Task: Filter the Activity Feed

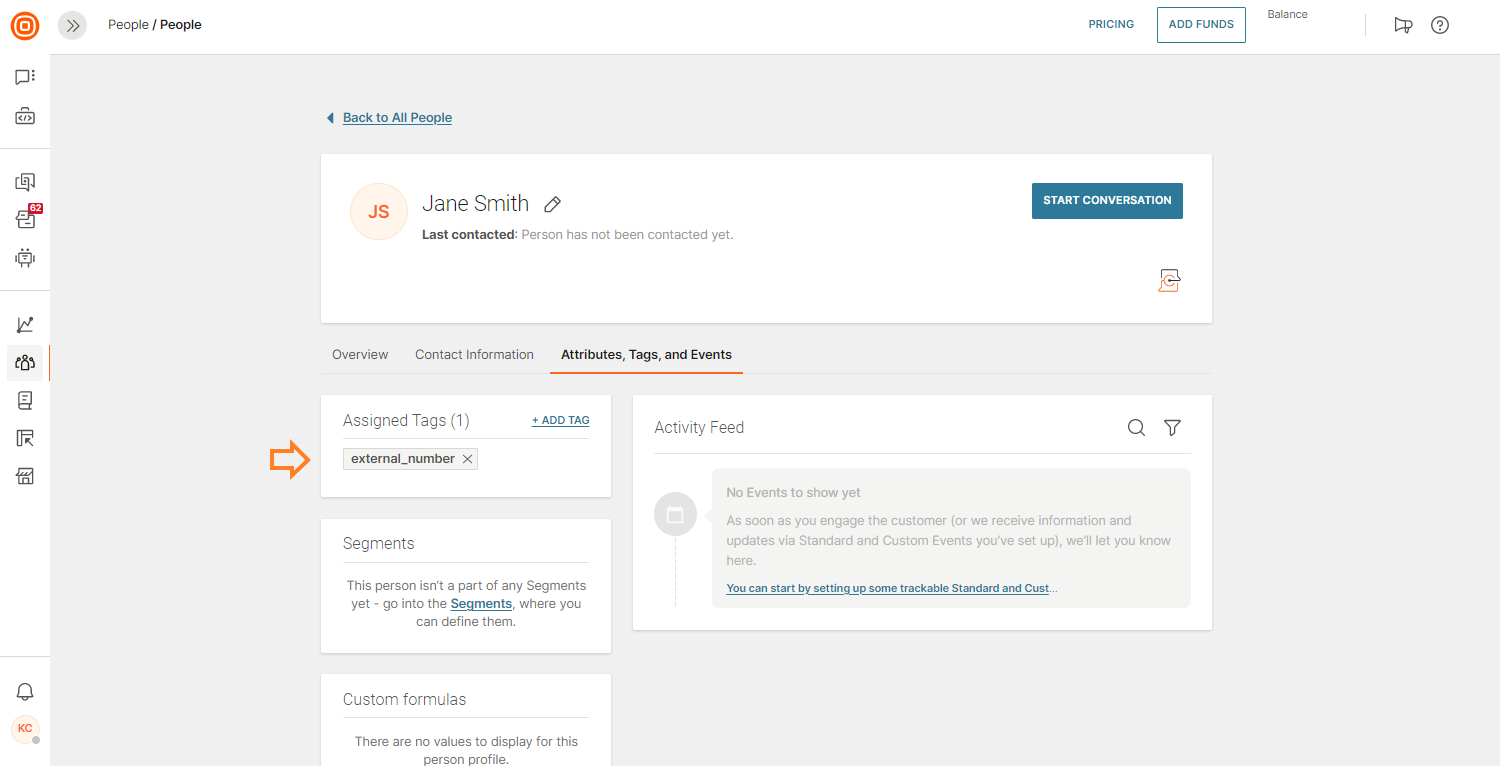Action: pos(1173,428)
